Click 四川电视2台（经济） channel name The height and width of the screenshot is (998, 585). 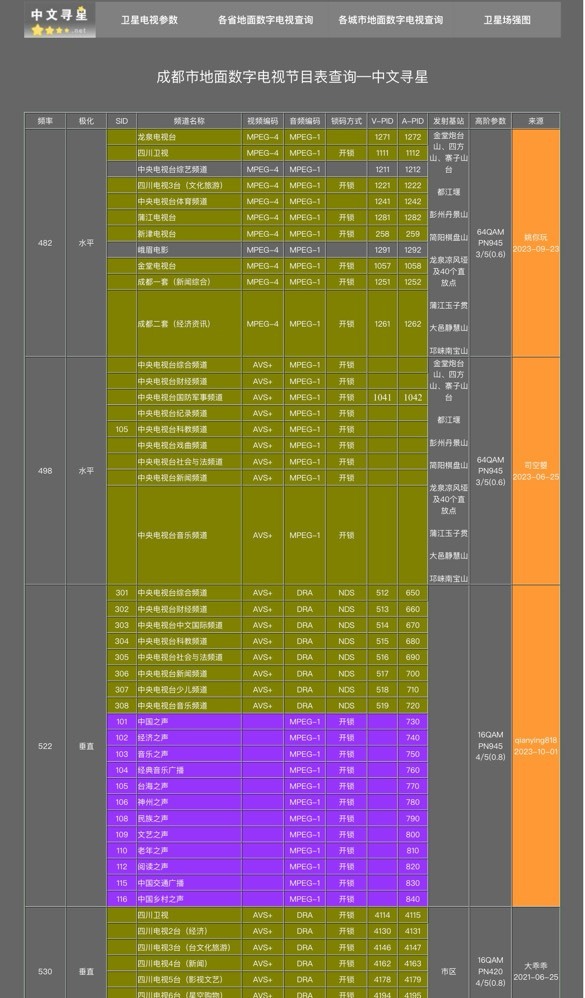[172, 931]
